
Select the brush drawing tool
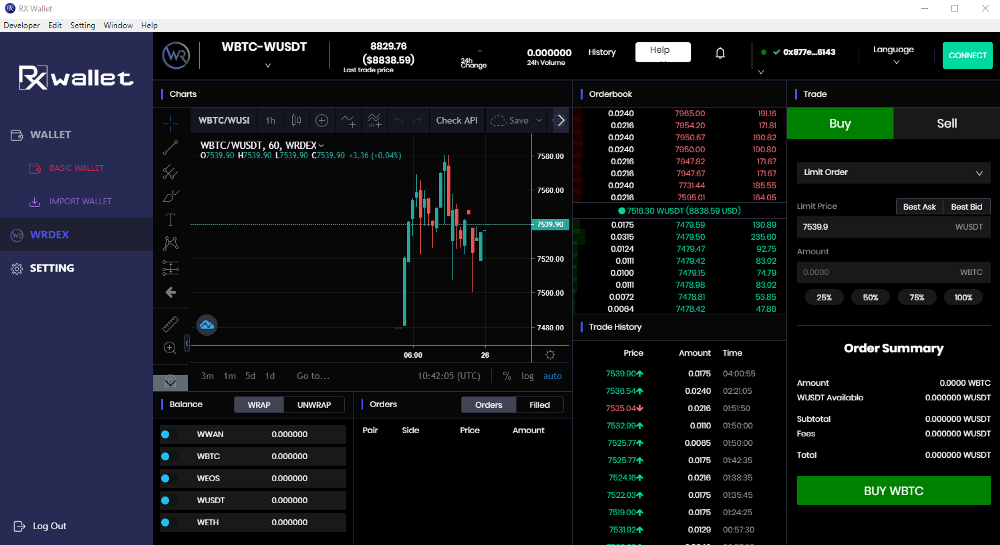[170, 196]
